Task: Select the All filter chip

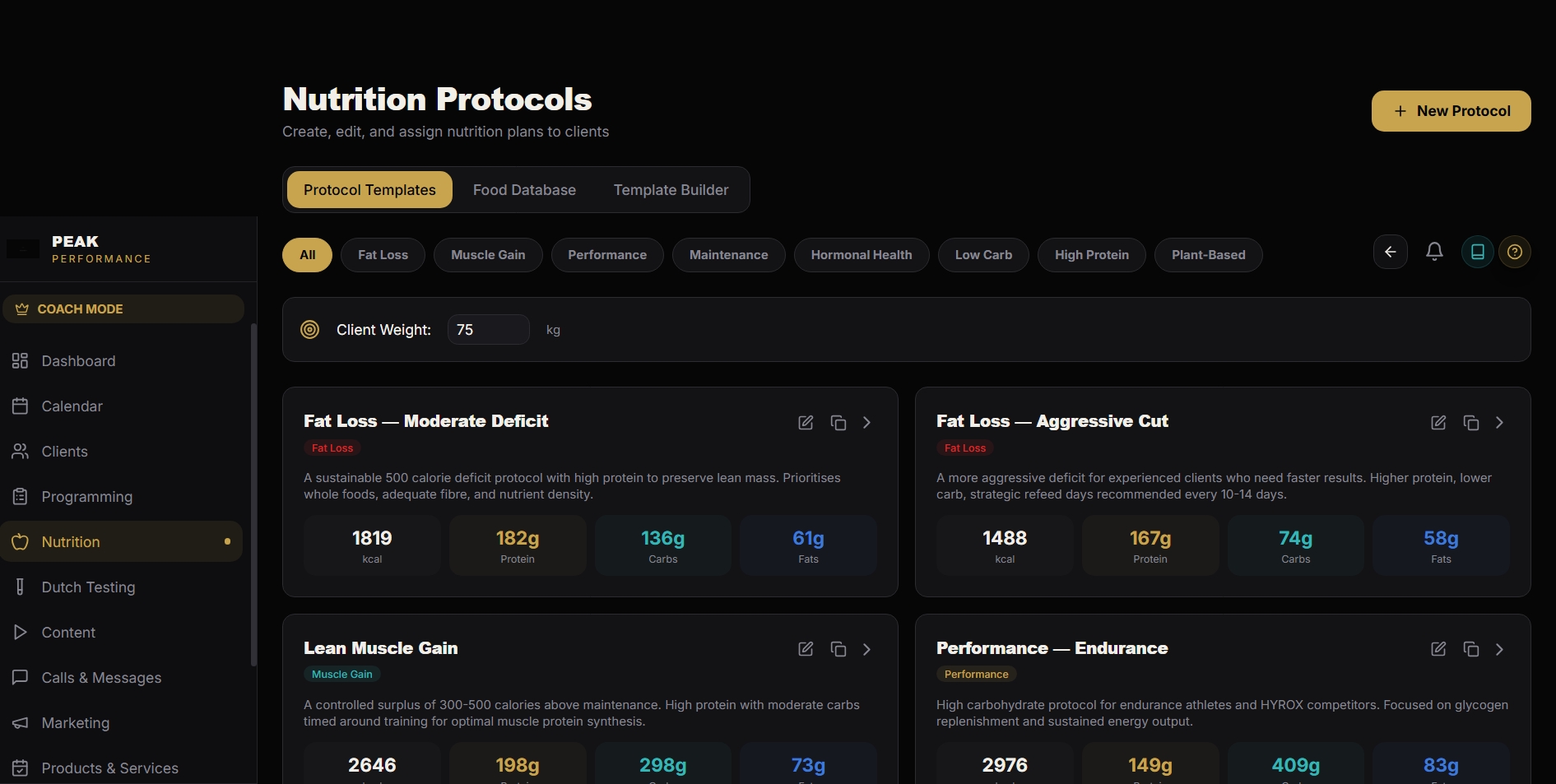Action: [x=308, y=255]
